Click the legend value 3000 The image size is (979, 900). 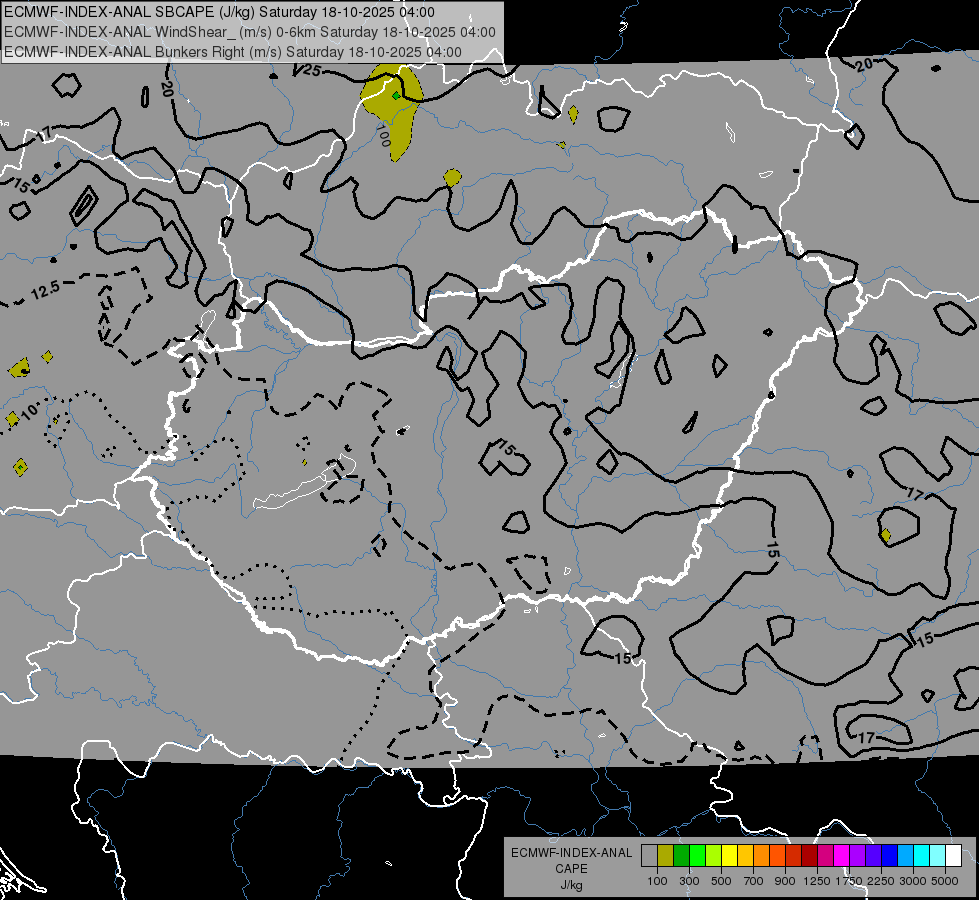(913, 881)
